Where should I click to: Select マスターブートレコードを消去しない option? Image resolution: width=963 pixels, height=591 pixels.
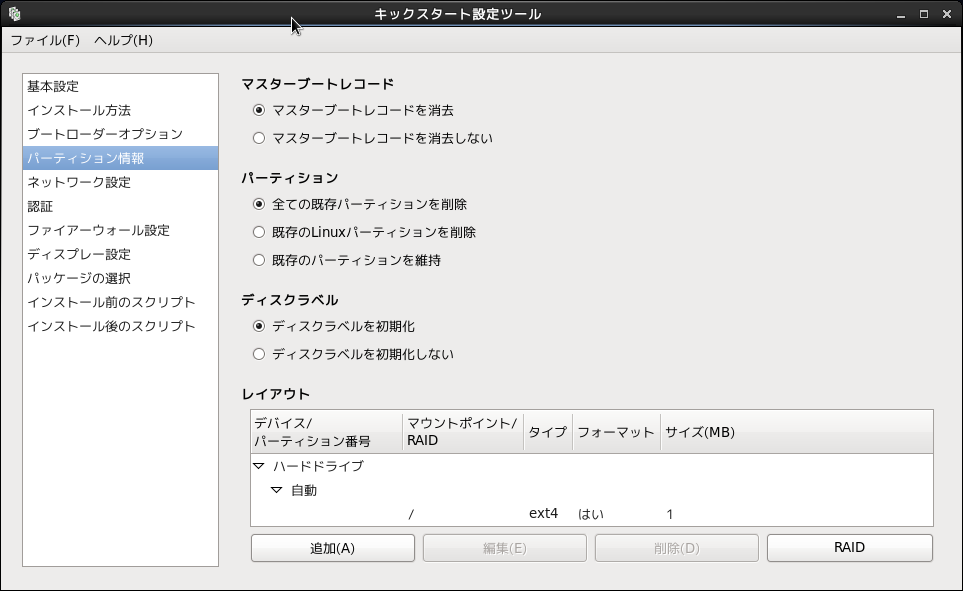click(260, 138)
